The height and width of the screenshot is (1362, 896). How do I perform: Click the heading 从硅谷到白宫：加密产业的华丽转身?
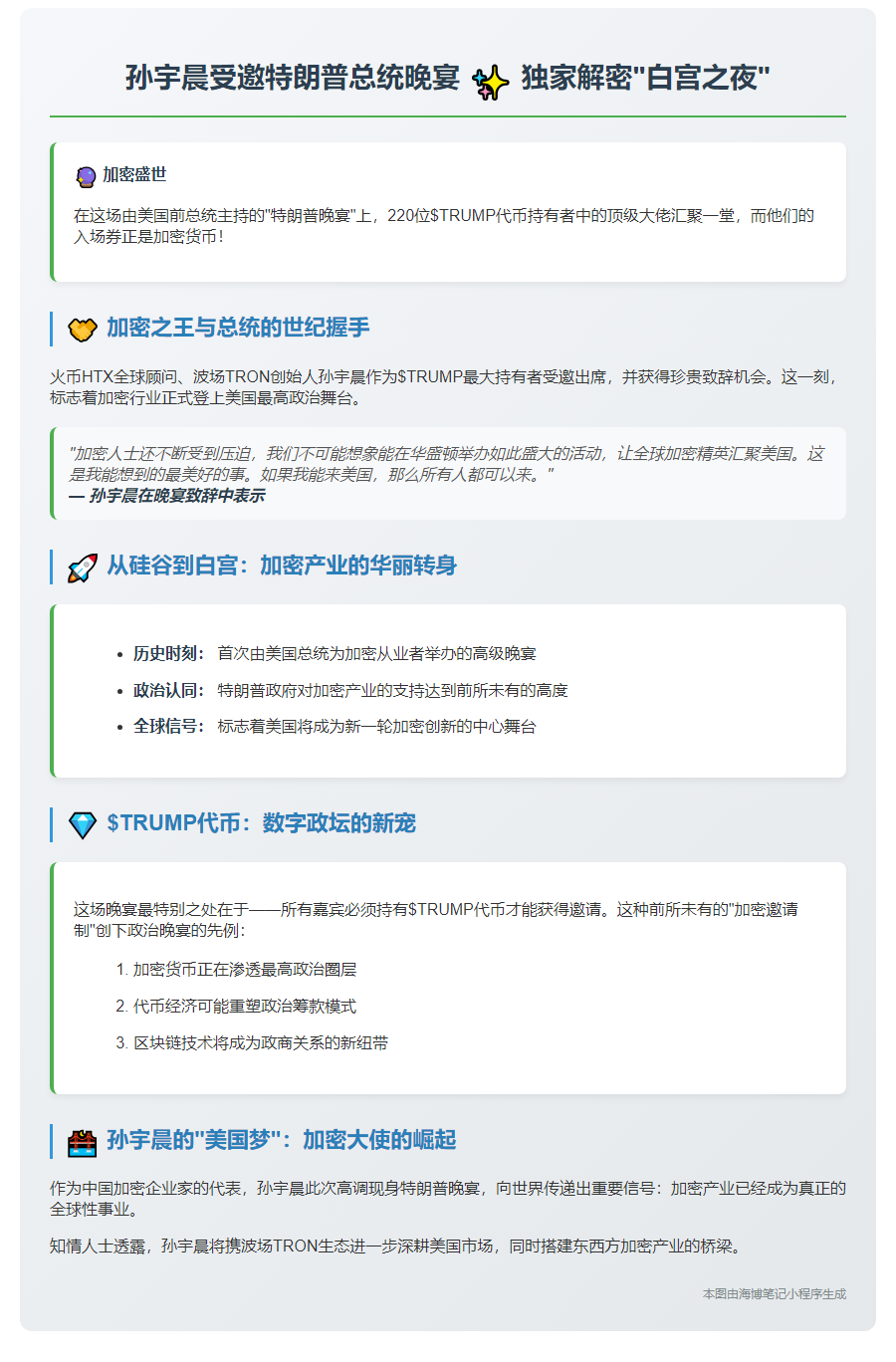coord(282,566)
